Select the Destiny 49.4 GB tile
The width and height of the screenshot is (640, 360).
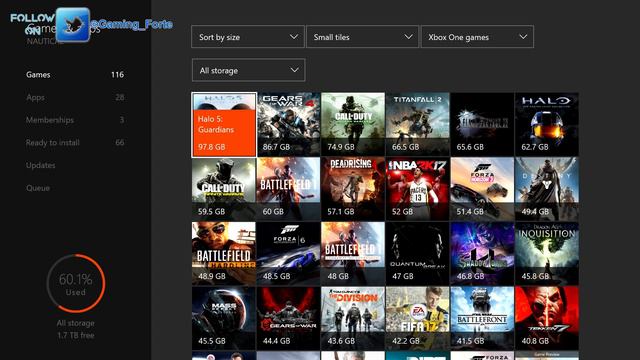click(x=547, y=189)
